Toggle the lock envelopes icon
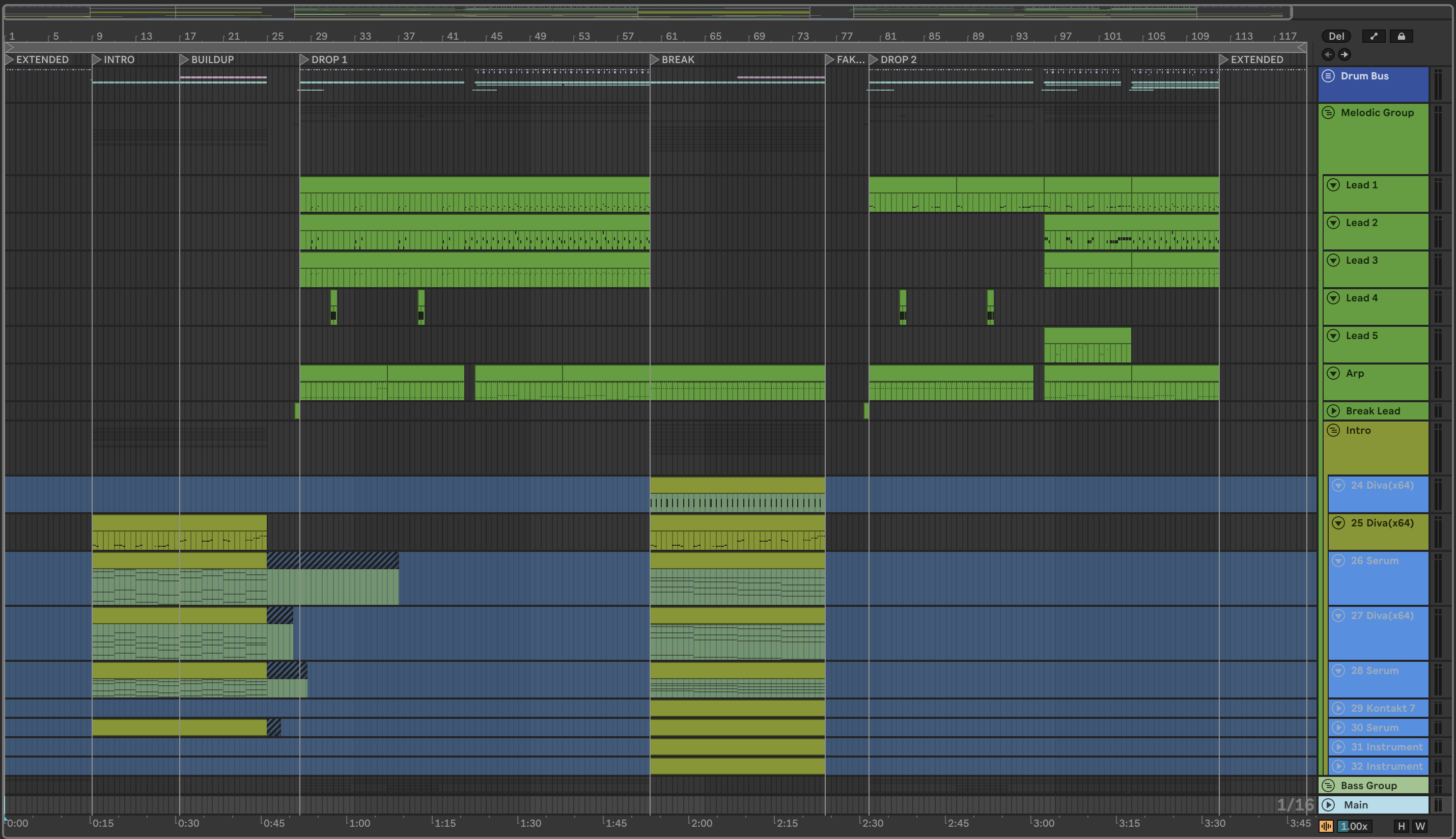This screenshot has width=1456, height=839. pos(1401,36)
